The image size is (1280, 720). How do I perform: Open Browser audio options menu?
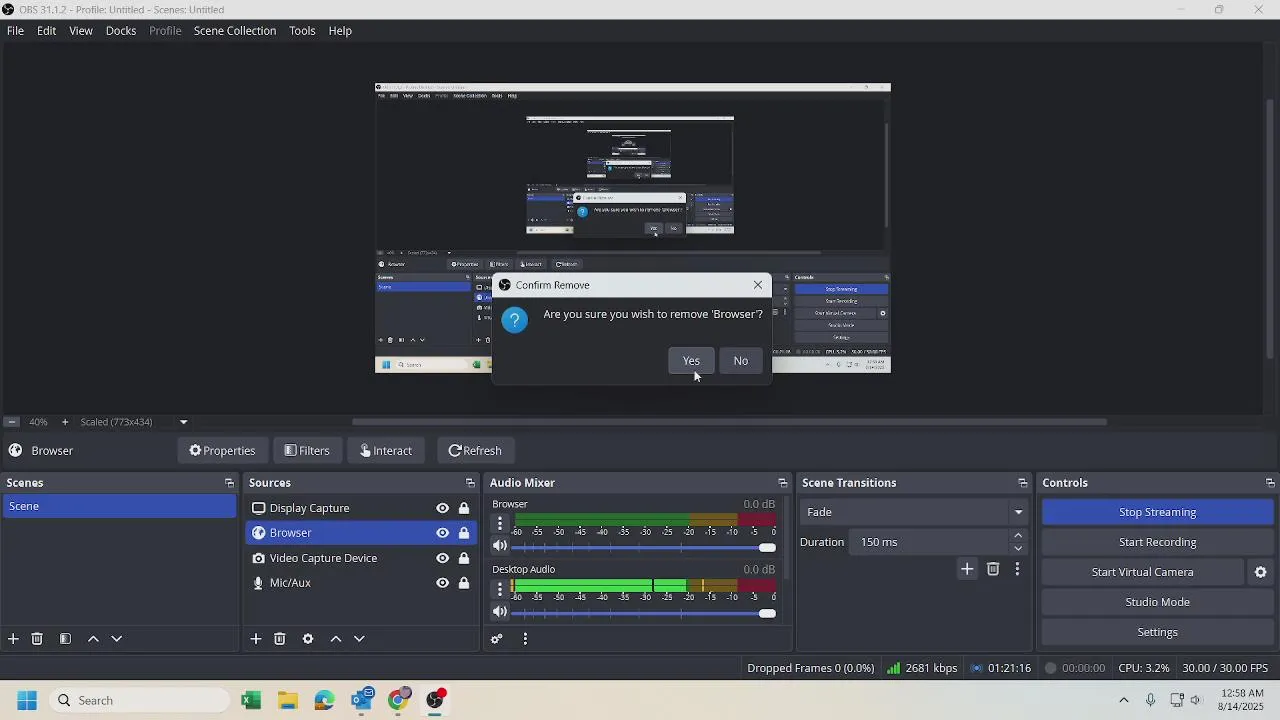click(500, 523)
